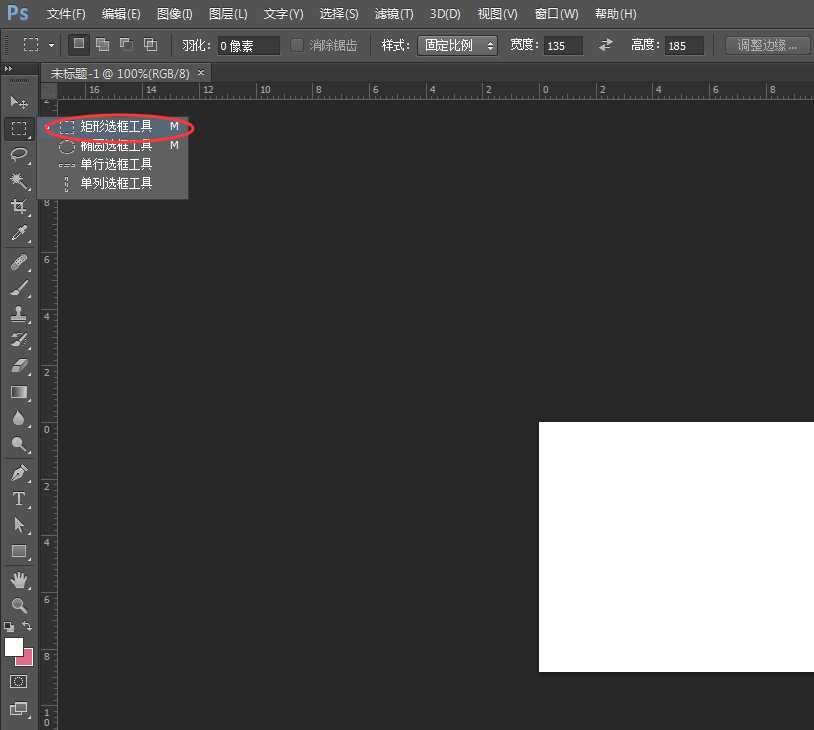Toggle the 消除锯齿 anti-alias checkbox
The image size is (814, 730).
point(297,45)
